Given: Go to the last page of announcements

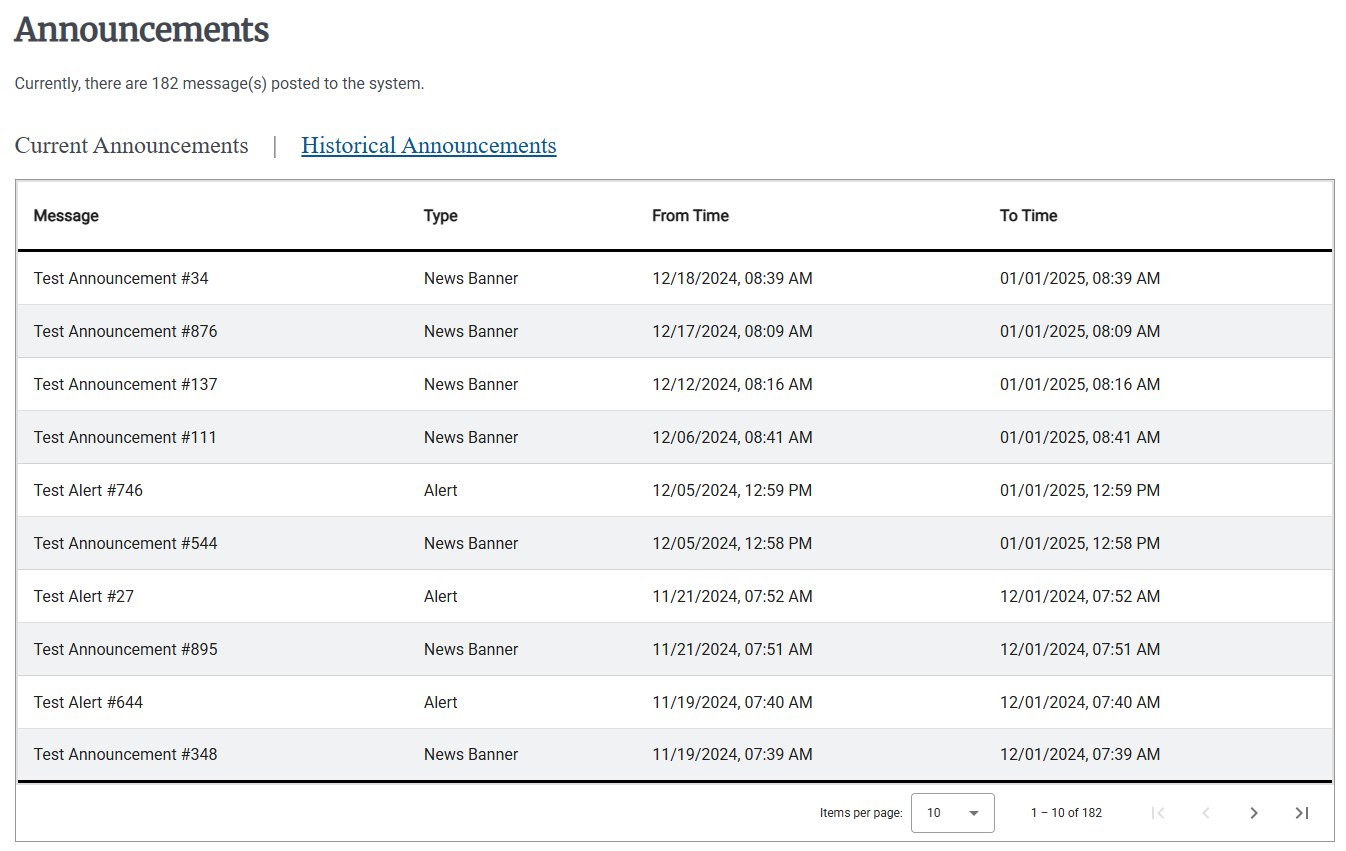Looking at the screenshot, I should (x=1302, y=813).
